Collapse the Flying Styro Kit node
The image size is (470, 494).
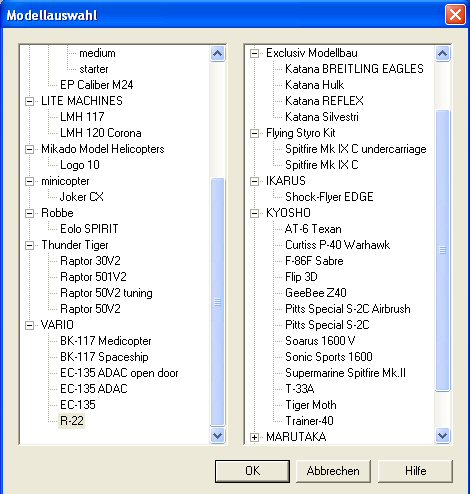pos(254,133)
